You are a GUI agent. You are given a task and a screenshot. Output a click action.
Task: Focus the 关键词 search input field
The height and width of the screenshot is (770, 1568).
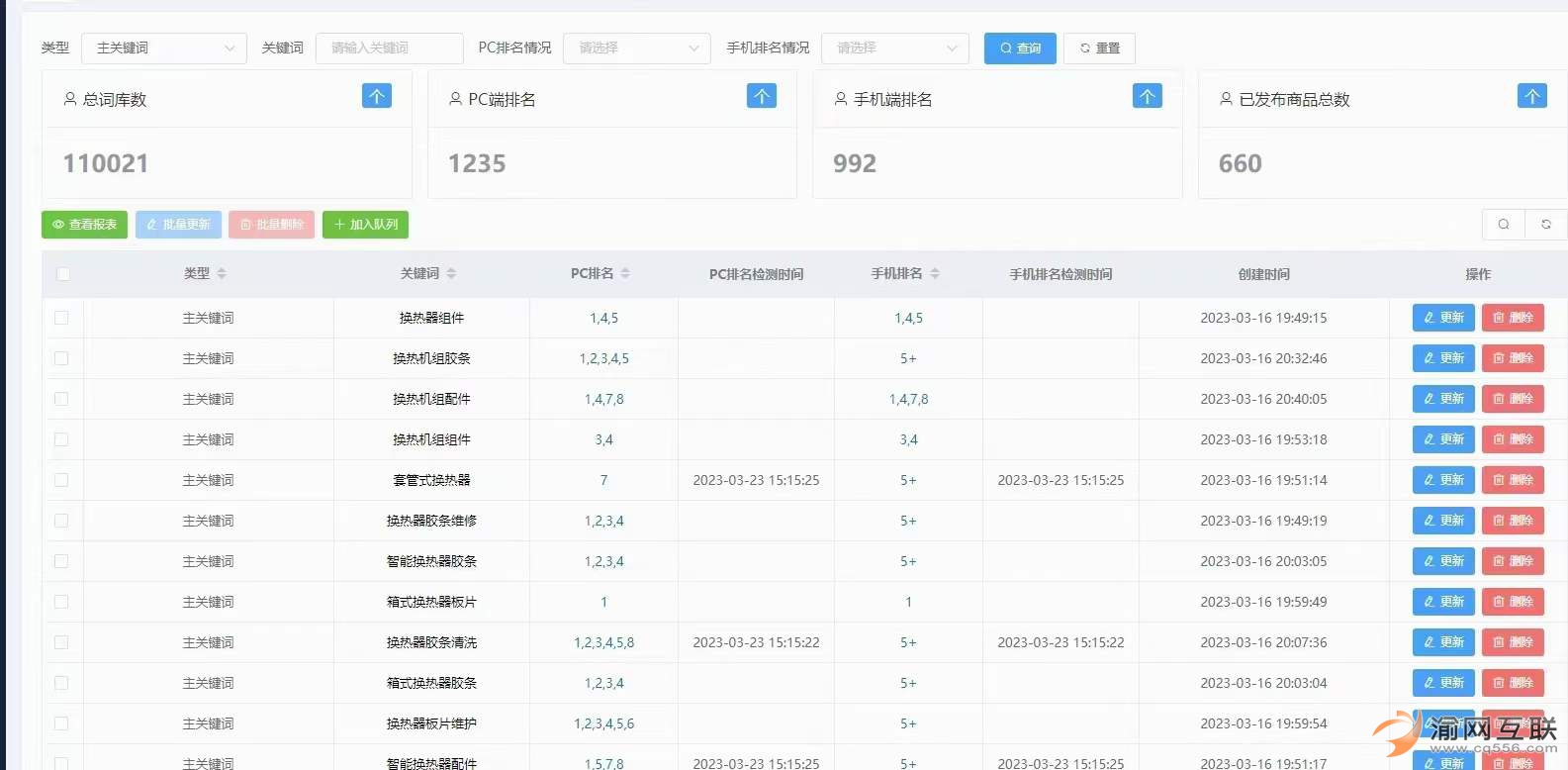click(x=389, y=48)
